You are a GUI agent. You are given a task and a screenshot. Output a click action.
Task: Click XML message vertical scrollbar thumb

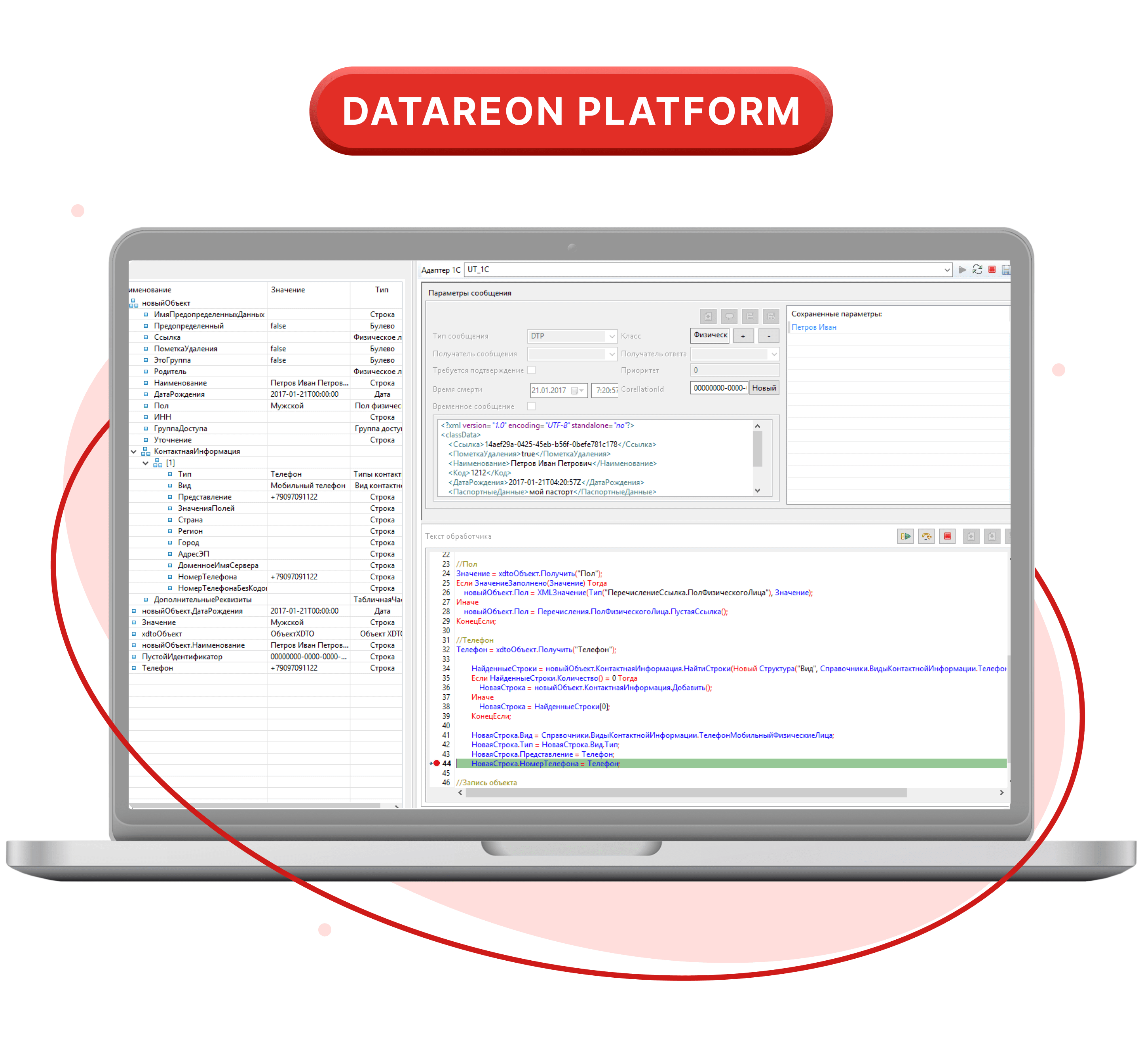757,449
